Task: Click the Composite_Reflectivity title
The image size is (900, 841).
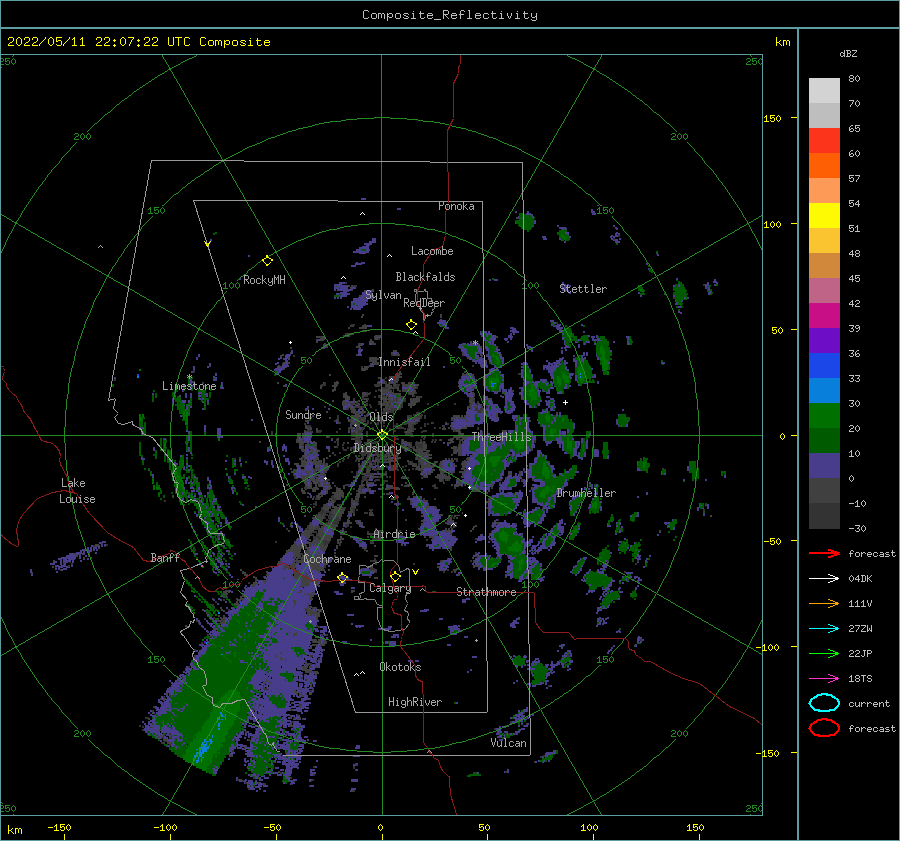Action: coord(450,15)
